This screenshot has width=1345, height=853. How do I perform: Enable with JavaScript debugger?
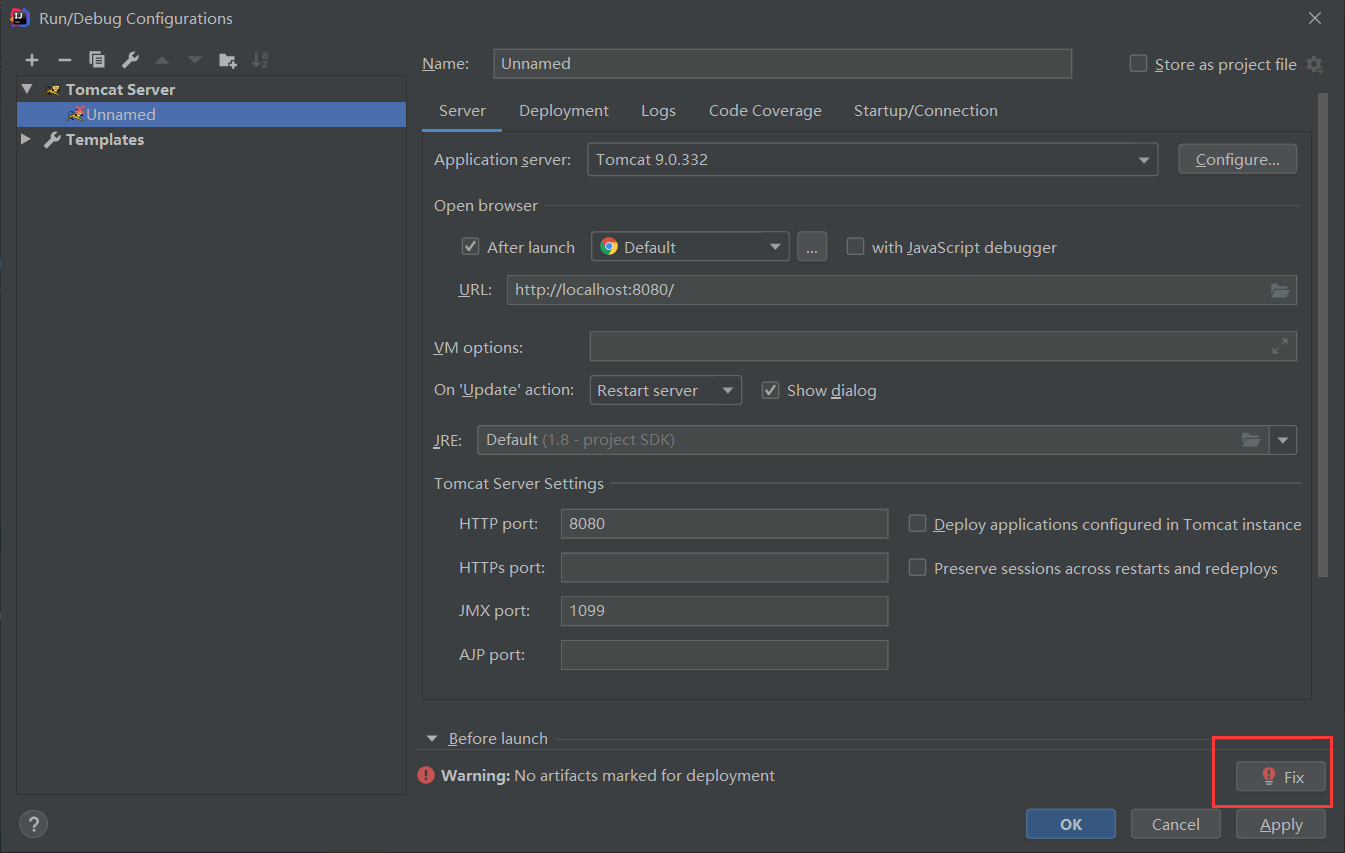(855, 246)
